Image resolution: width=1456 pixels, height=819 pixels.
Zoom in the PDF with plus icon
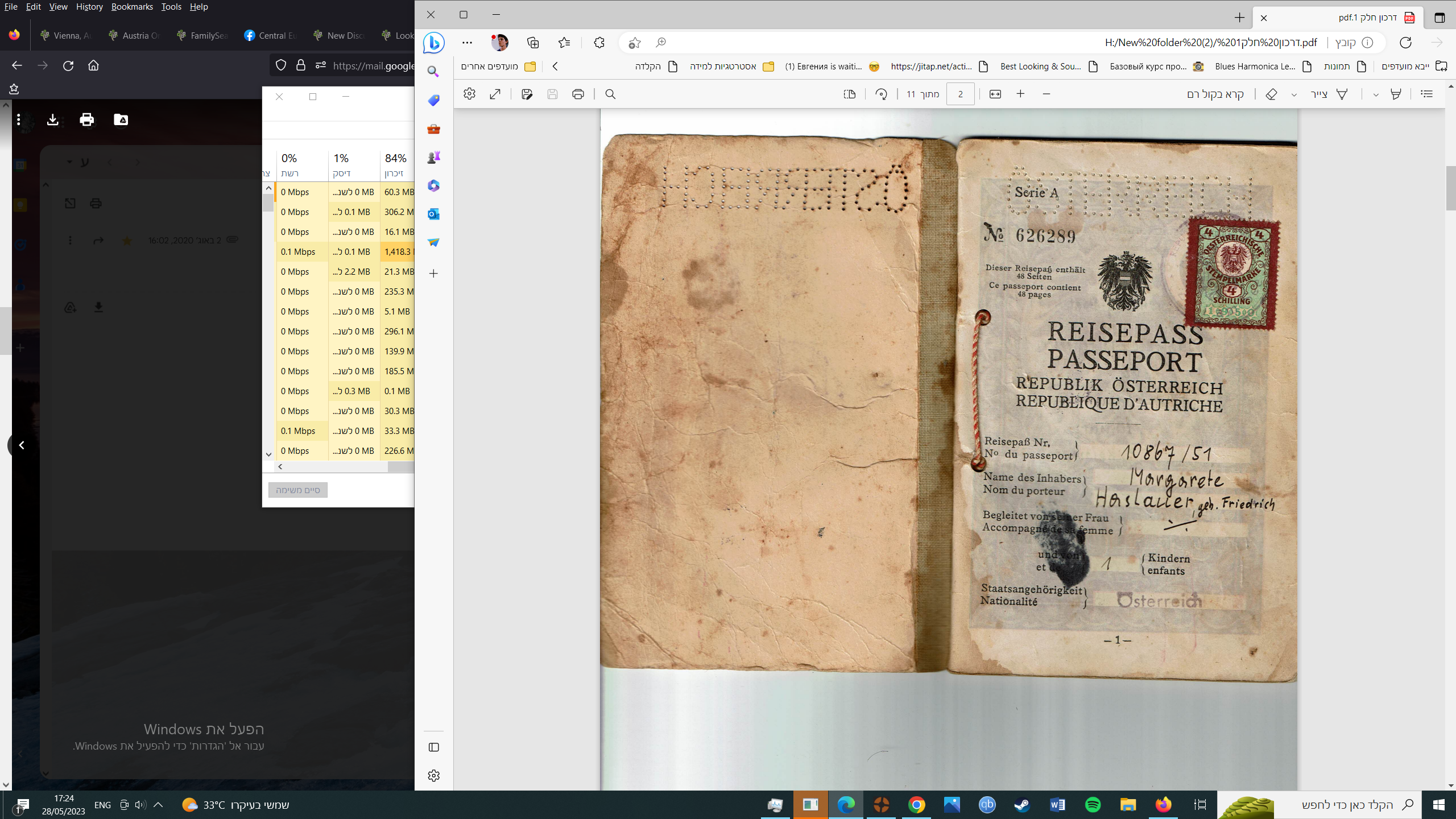(x=1020, y=94)
